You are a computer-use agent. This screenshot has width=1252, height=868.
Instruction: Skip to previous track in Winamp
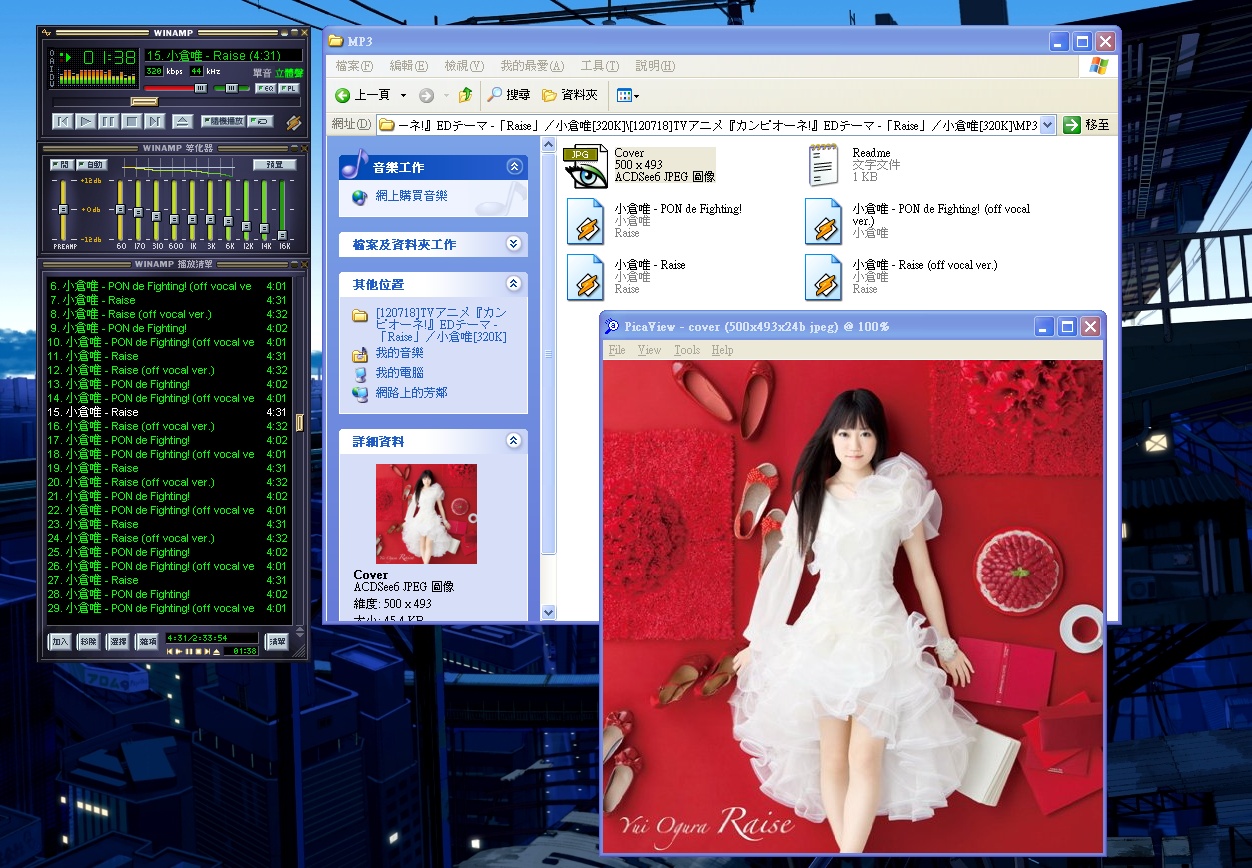pos(62,121)
